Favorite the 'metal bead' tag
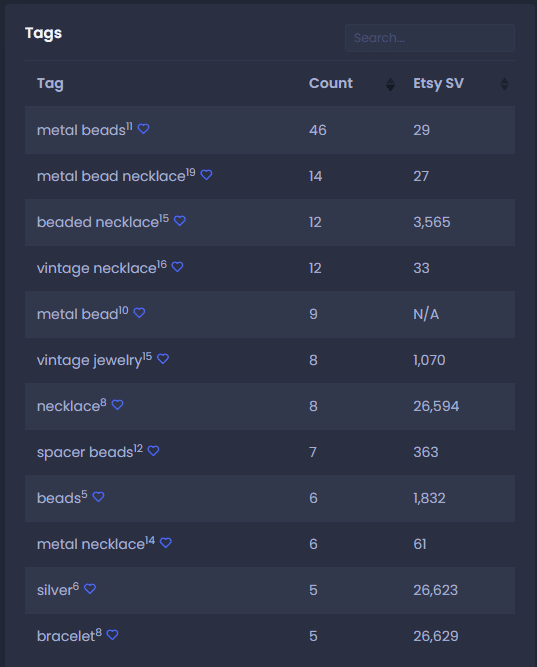Viewport: 537px width, 667px height. [140, 313]
